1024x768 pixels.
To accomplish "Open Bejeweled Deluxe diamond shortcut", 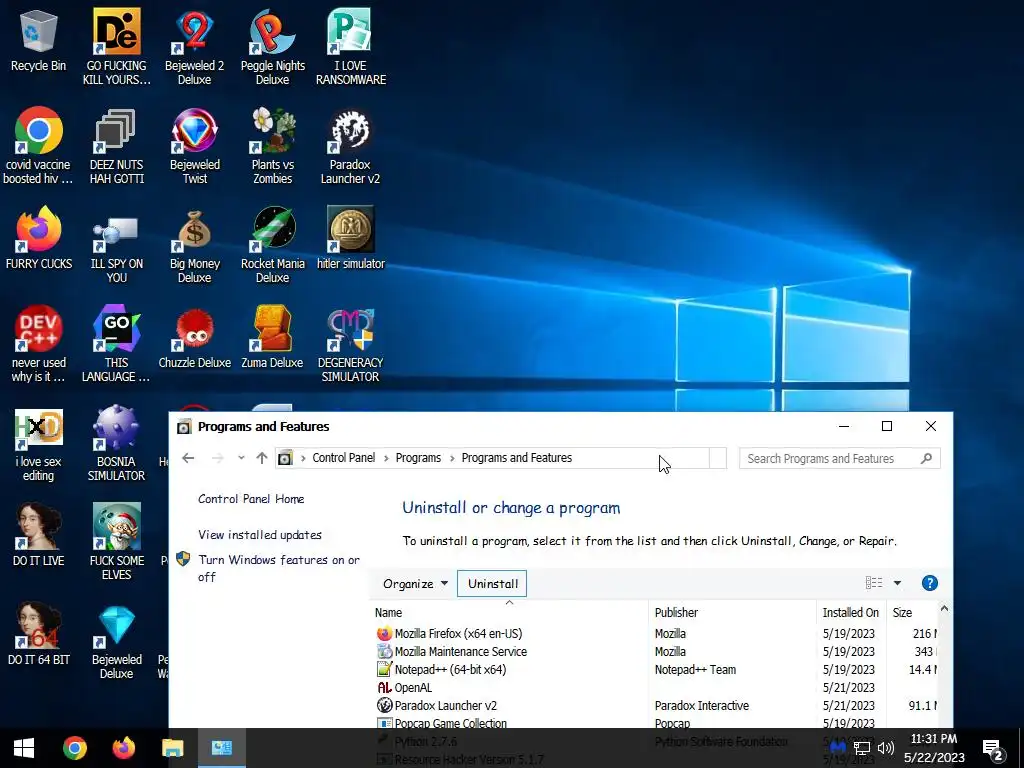I will [x=116, y=642].
